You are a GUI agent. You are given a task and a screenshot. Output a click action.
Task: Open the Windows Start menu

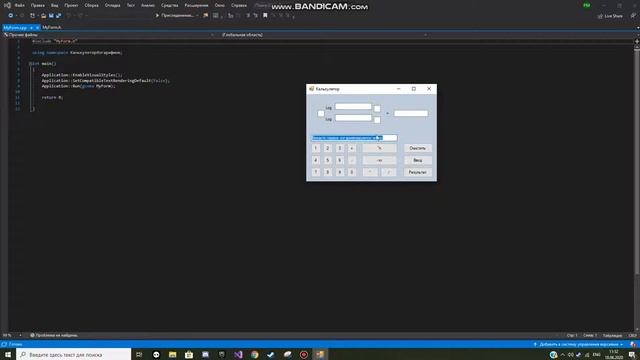(8, 354)
